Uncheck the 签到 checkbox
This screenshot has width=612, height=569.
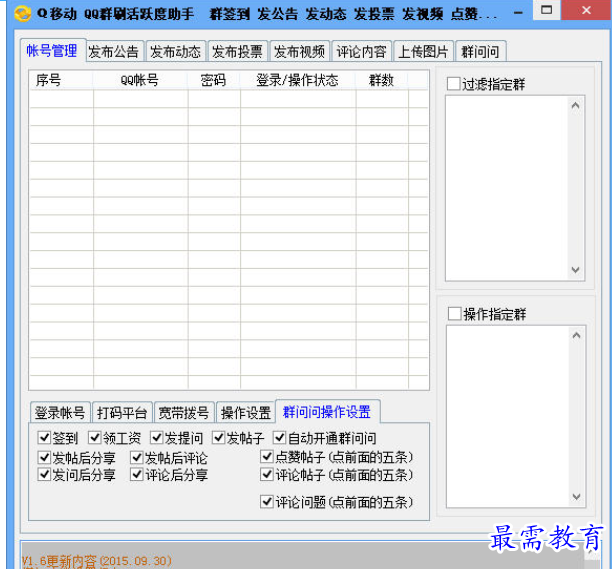(x=44, y=437)
